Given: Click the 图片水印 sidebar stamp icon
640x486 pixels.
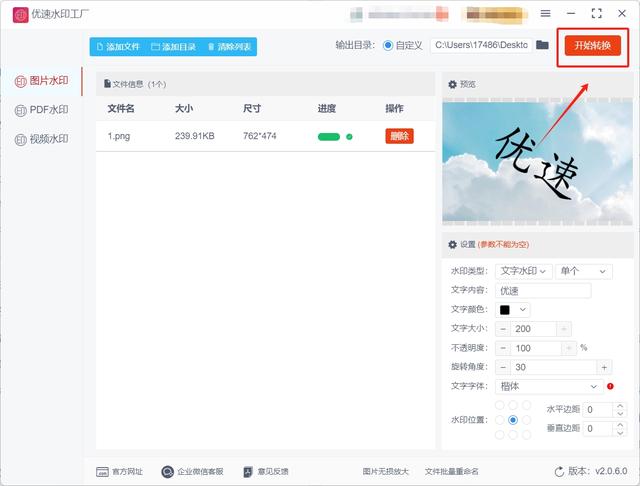Looking at the screenshot, I should [20, 81].
